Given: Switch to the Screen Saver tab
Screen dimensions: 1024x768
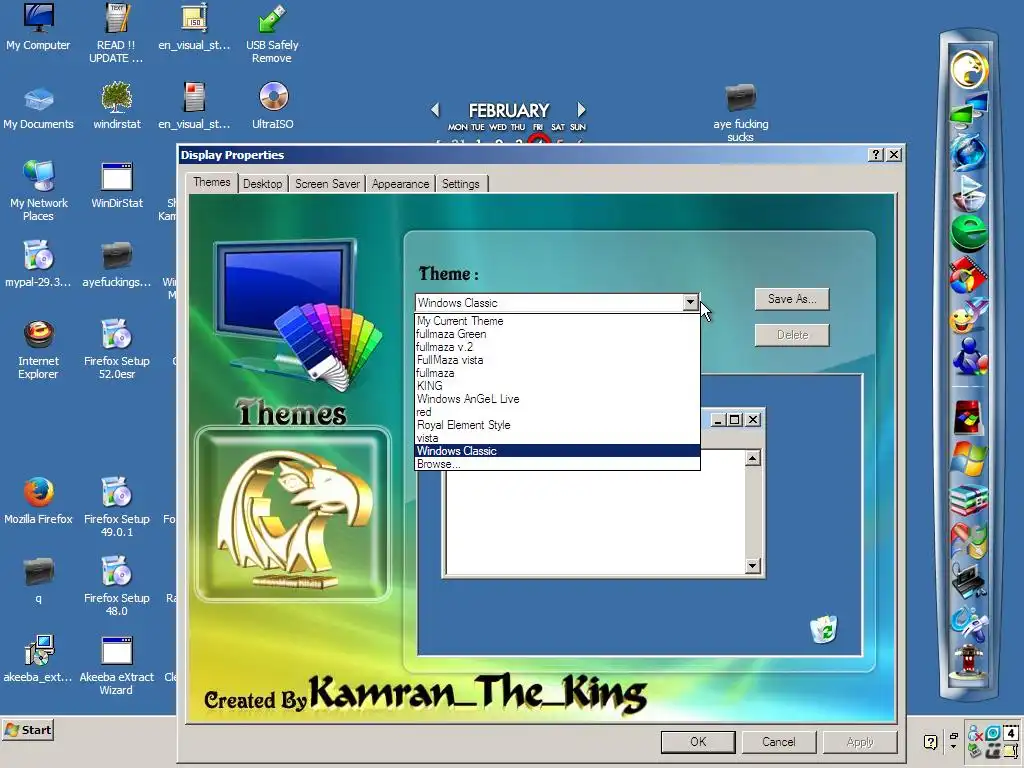Looking at the screenshot, I should (x=327, y=184).
